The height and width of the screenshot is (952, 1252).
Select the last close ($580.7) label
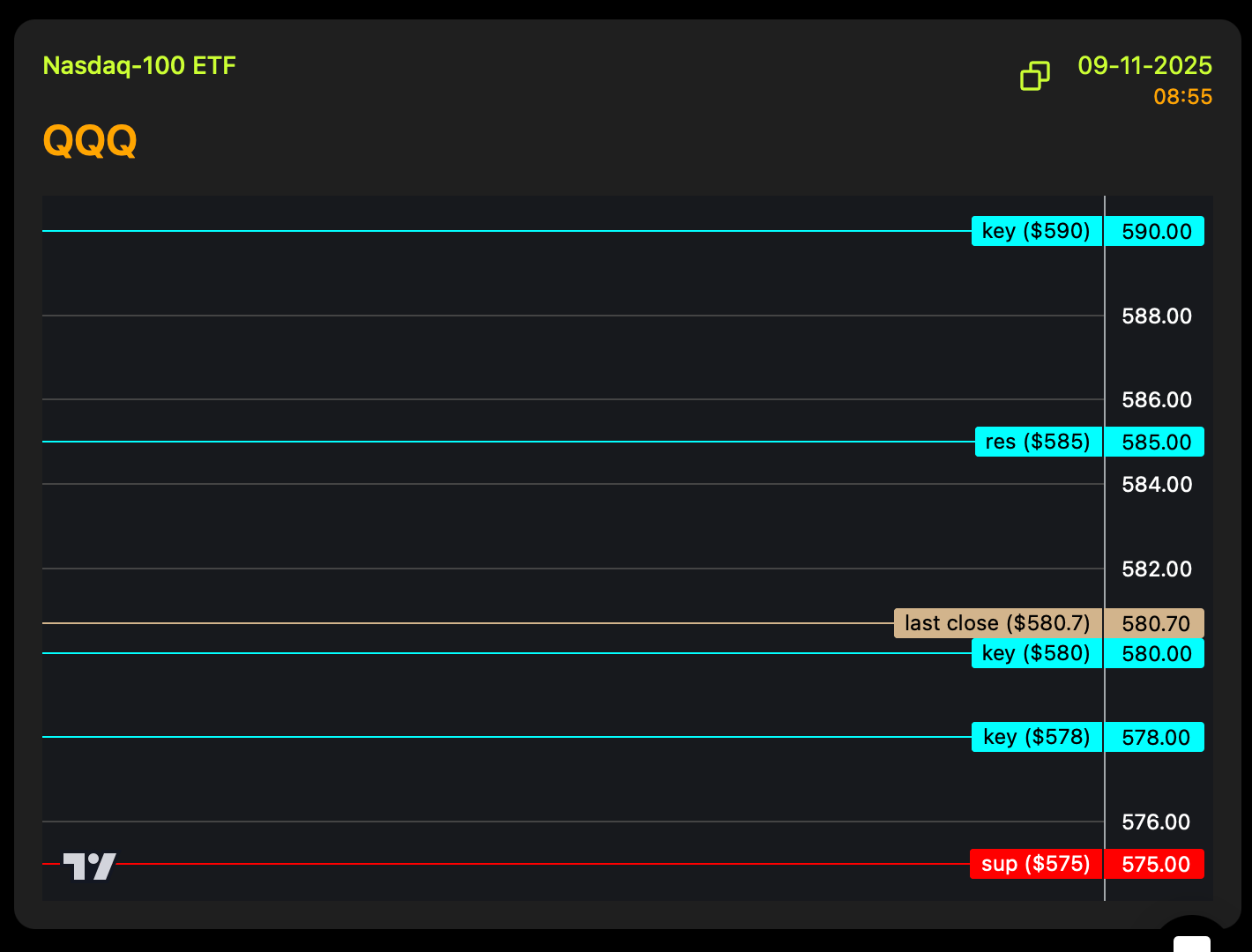pyautogui.click(x=998, y=623)
